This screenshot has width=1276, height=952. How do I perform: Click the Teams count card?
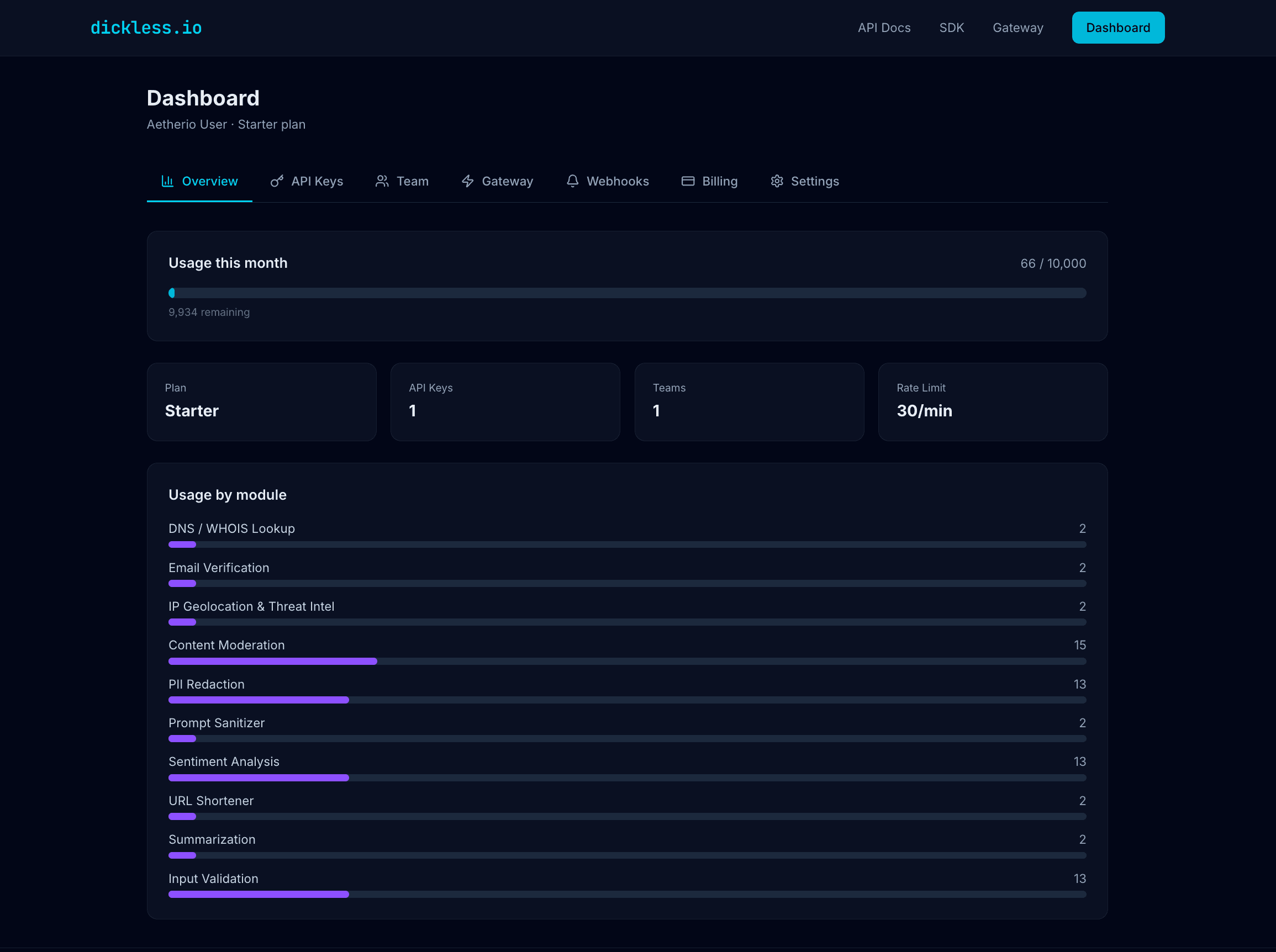[748, 401]
